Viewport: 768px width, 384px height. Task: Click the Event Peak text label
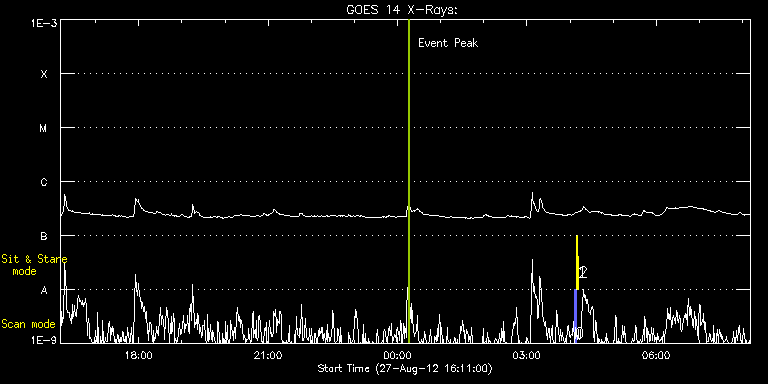(x=448, y=43)
